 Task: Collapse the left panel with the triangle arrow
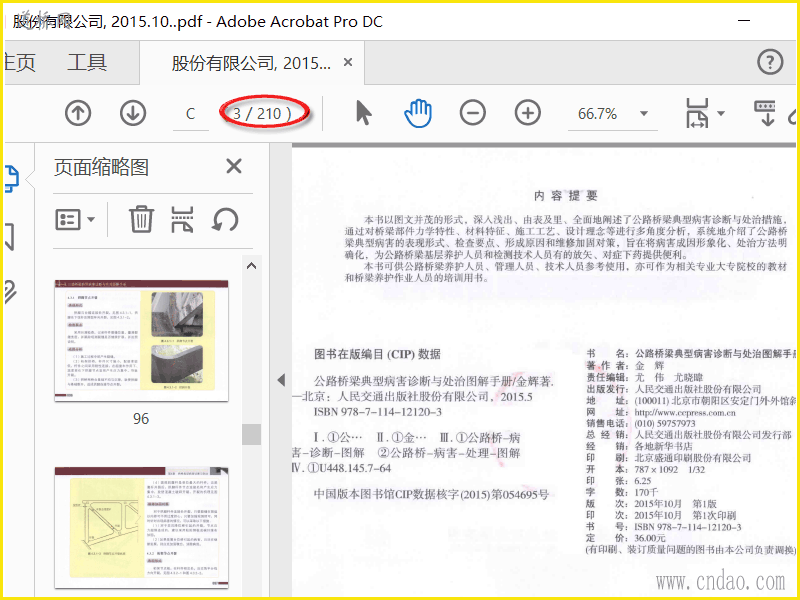coord(281,380)
